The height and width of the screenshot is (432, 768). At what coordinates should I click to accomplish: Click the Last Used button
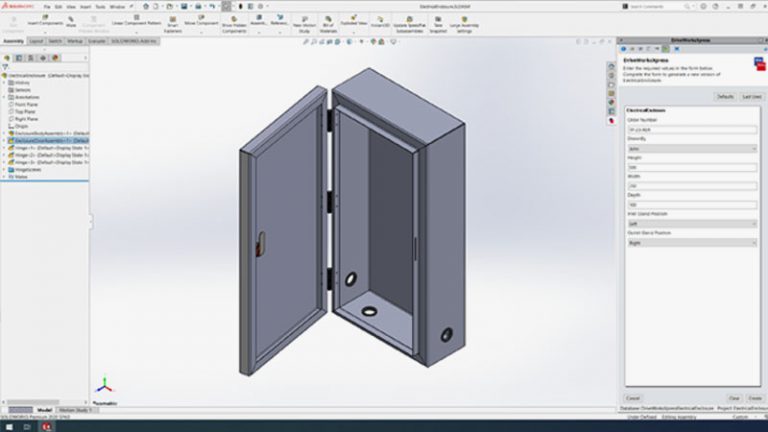(752, 97)
